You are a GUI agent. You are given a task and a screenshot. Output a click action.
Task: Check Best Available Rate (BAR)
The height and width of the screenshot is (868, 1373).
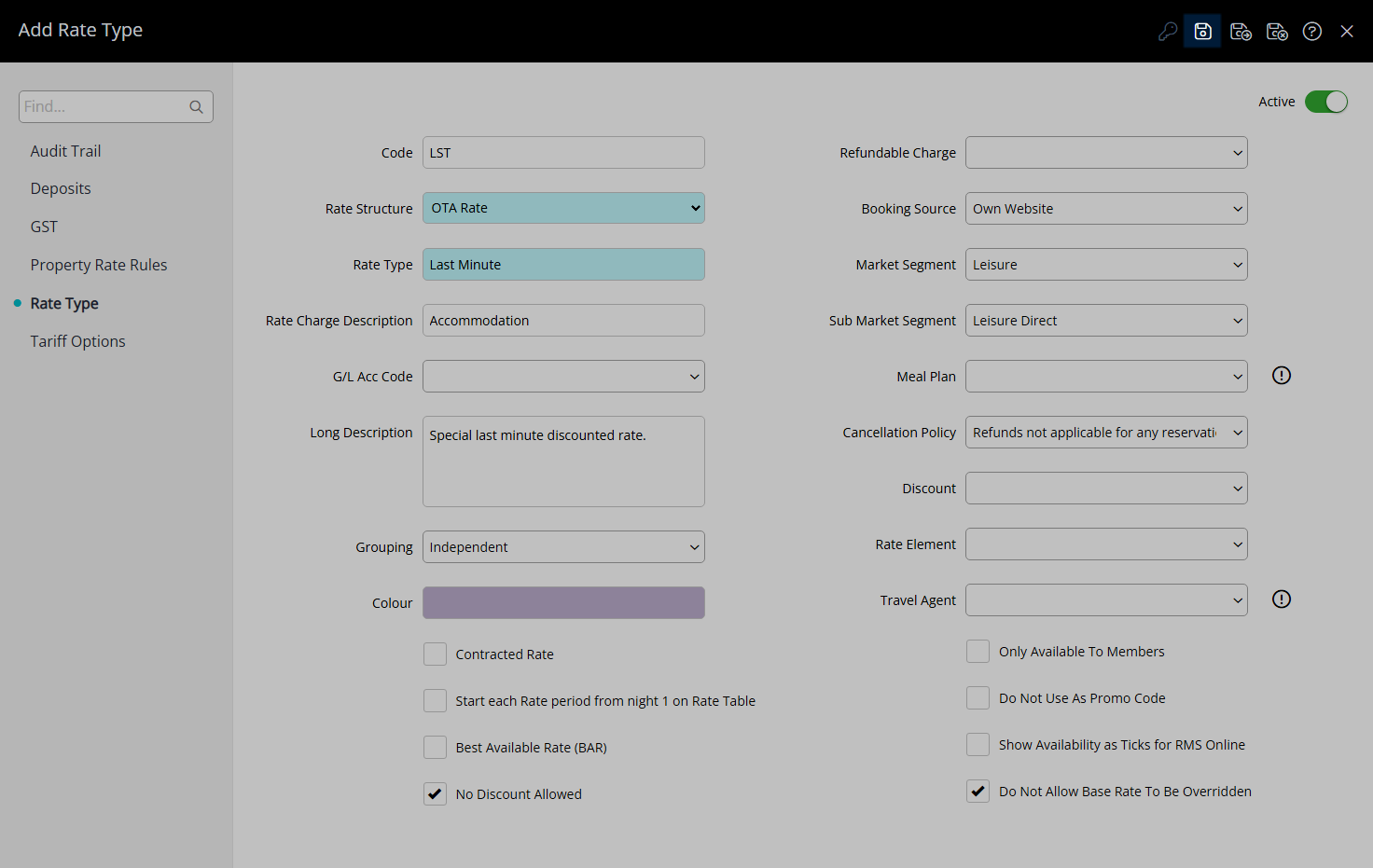(x=435, y=747)
